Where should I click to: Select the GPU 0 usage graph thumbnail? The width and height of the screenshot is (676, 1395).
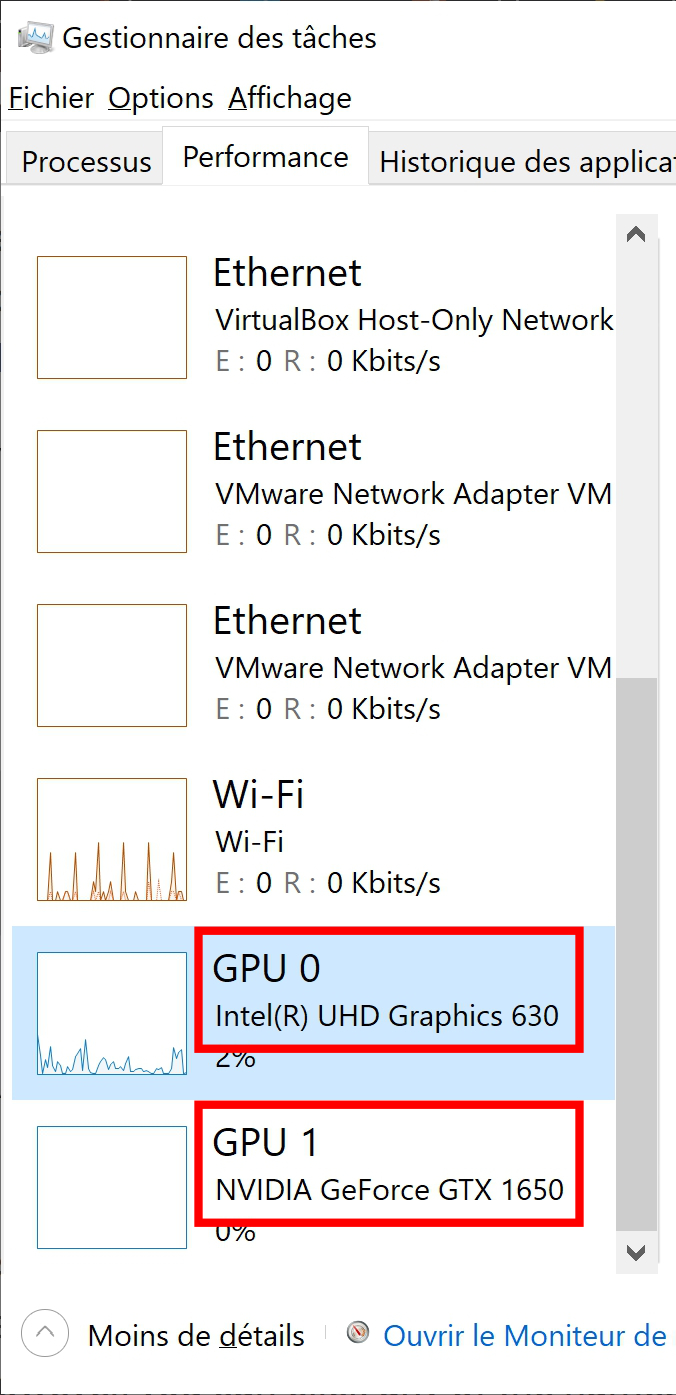tap(112, 1013)
